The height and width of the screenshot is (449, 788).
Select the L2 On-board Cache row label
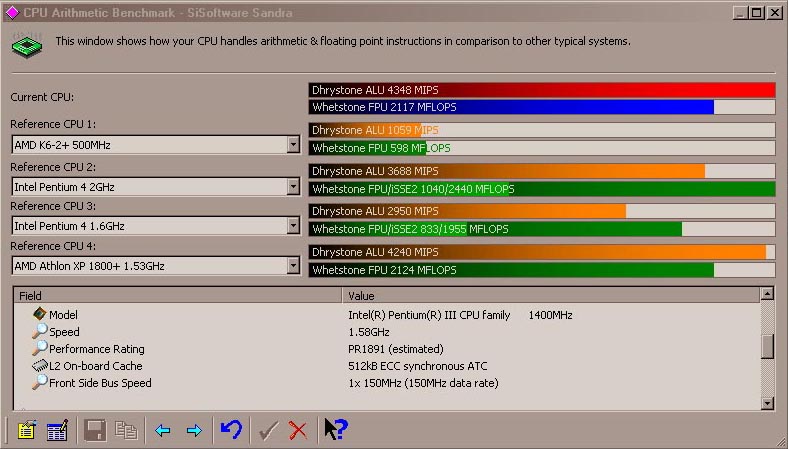point(95,366)
